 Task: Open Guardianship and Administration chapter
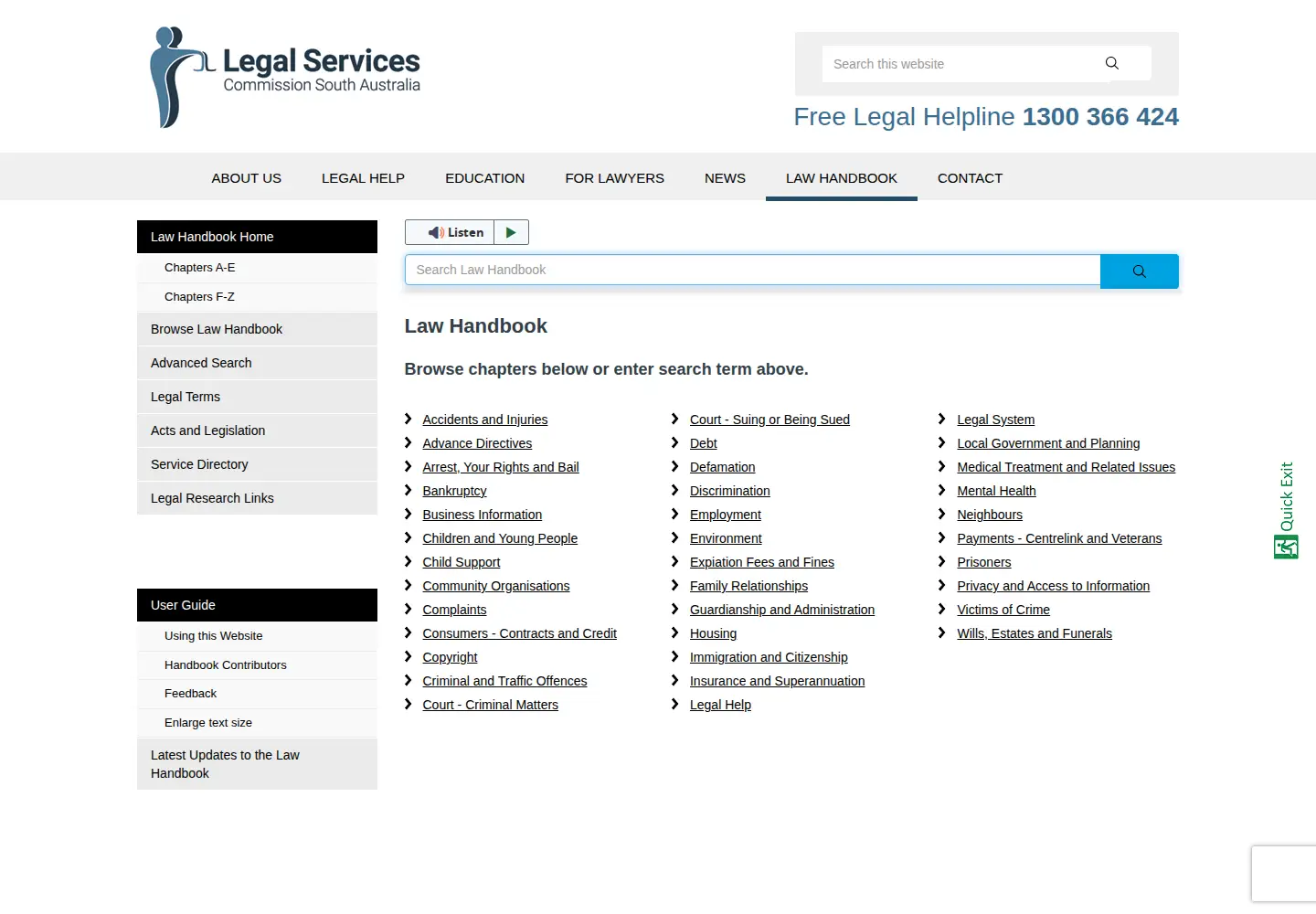(782, 610)
